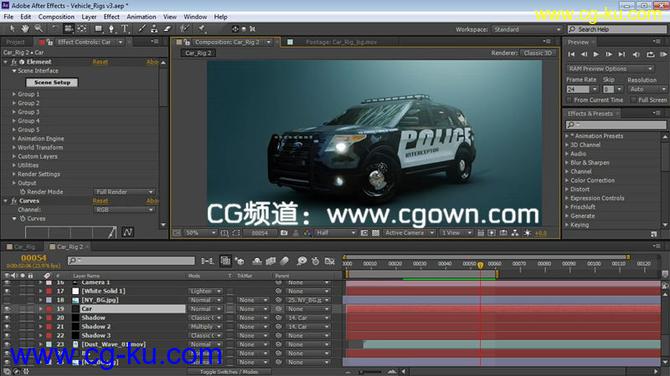Expand the Animation Engine property
670x376 pixels.
tap(14, 138)
